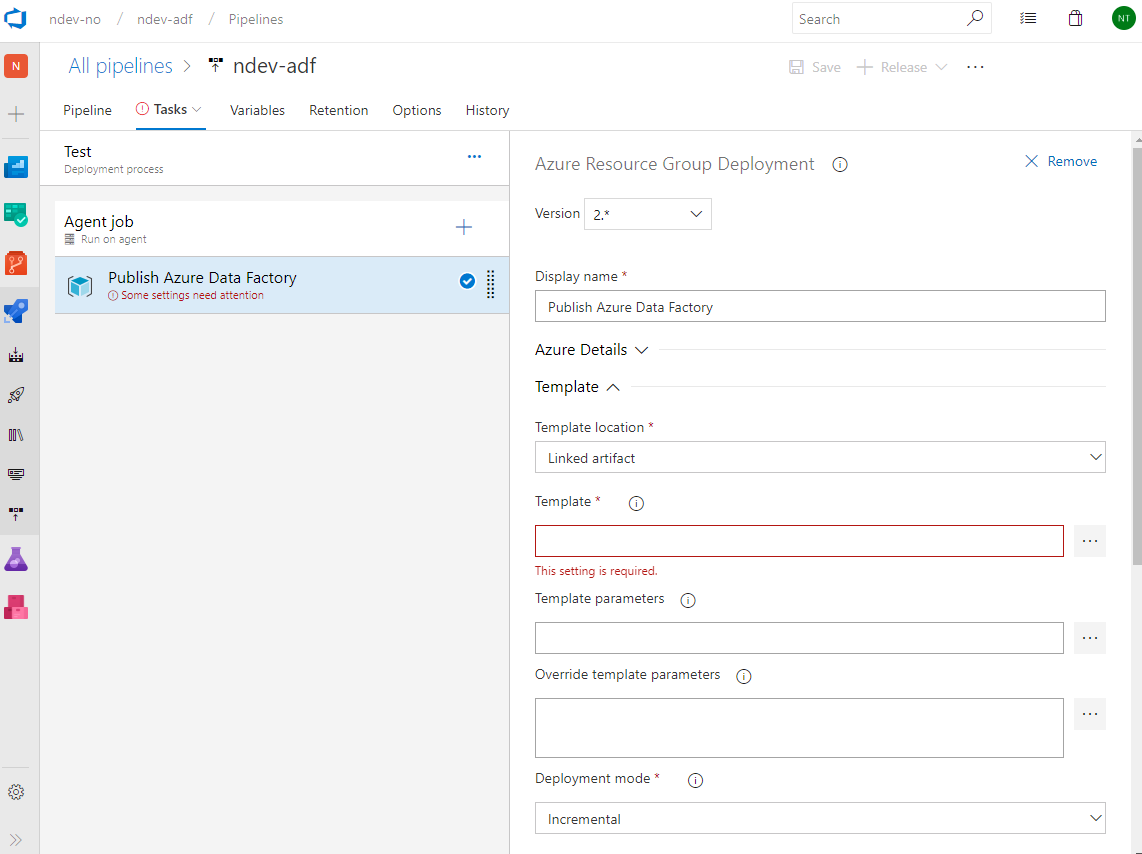Toggle the enabled state of Publish Azure Data Factory

point(467,281)
